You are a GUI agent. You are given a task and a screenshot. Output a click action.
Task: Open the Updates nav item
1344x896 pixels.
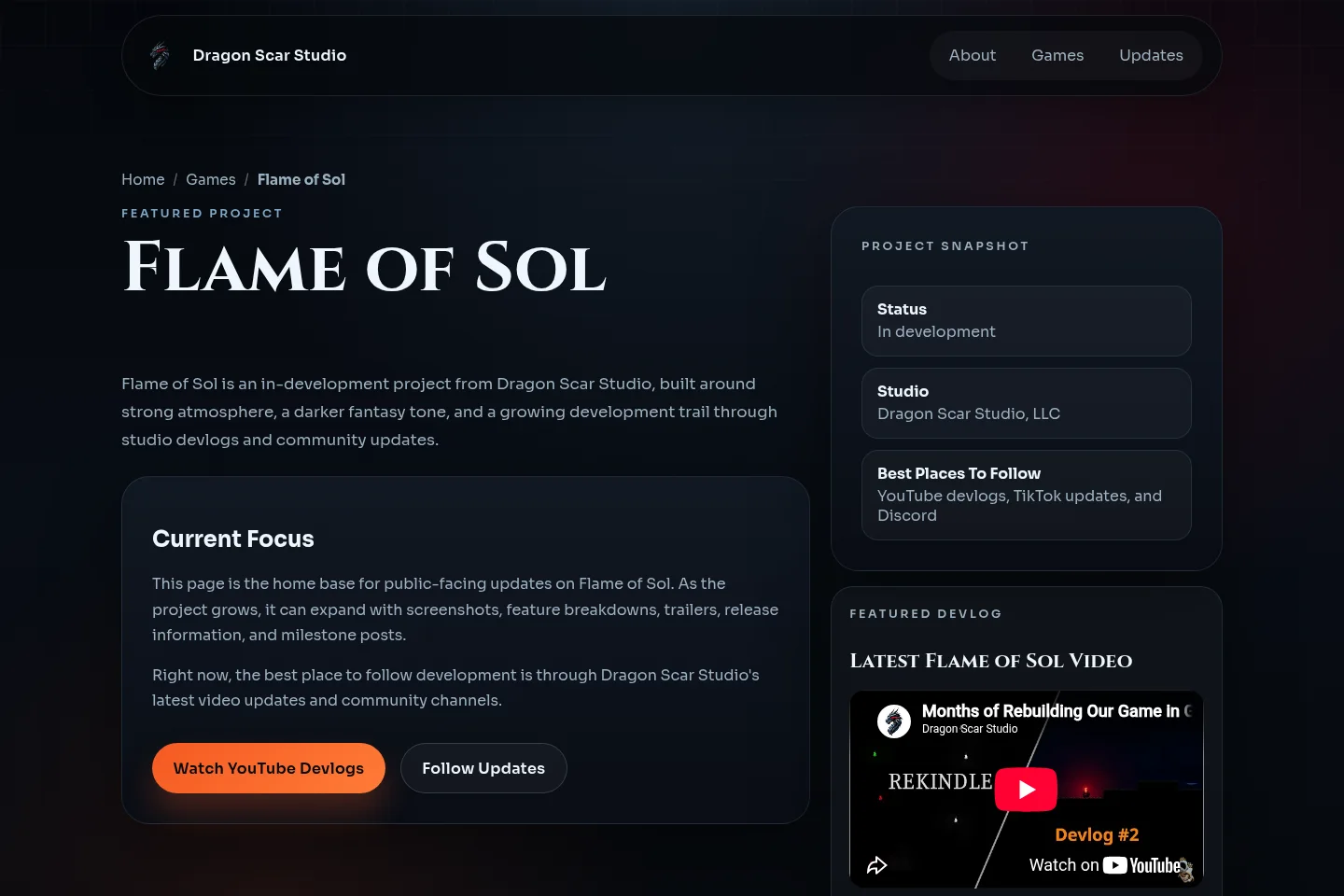(x=1151, y=55)
